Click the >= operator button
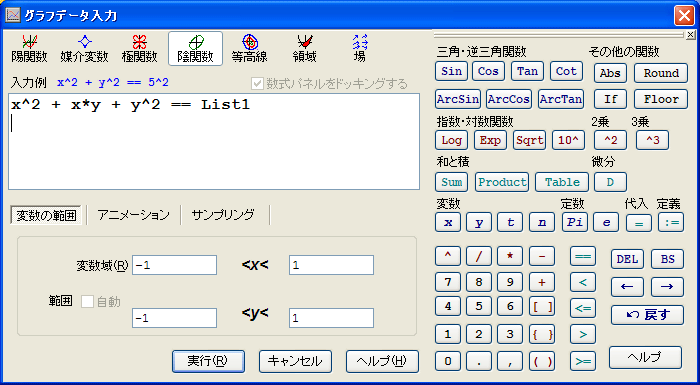 click(x=583, y=362)
